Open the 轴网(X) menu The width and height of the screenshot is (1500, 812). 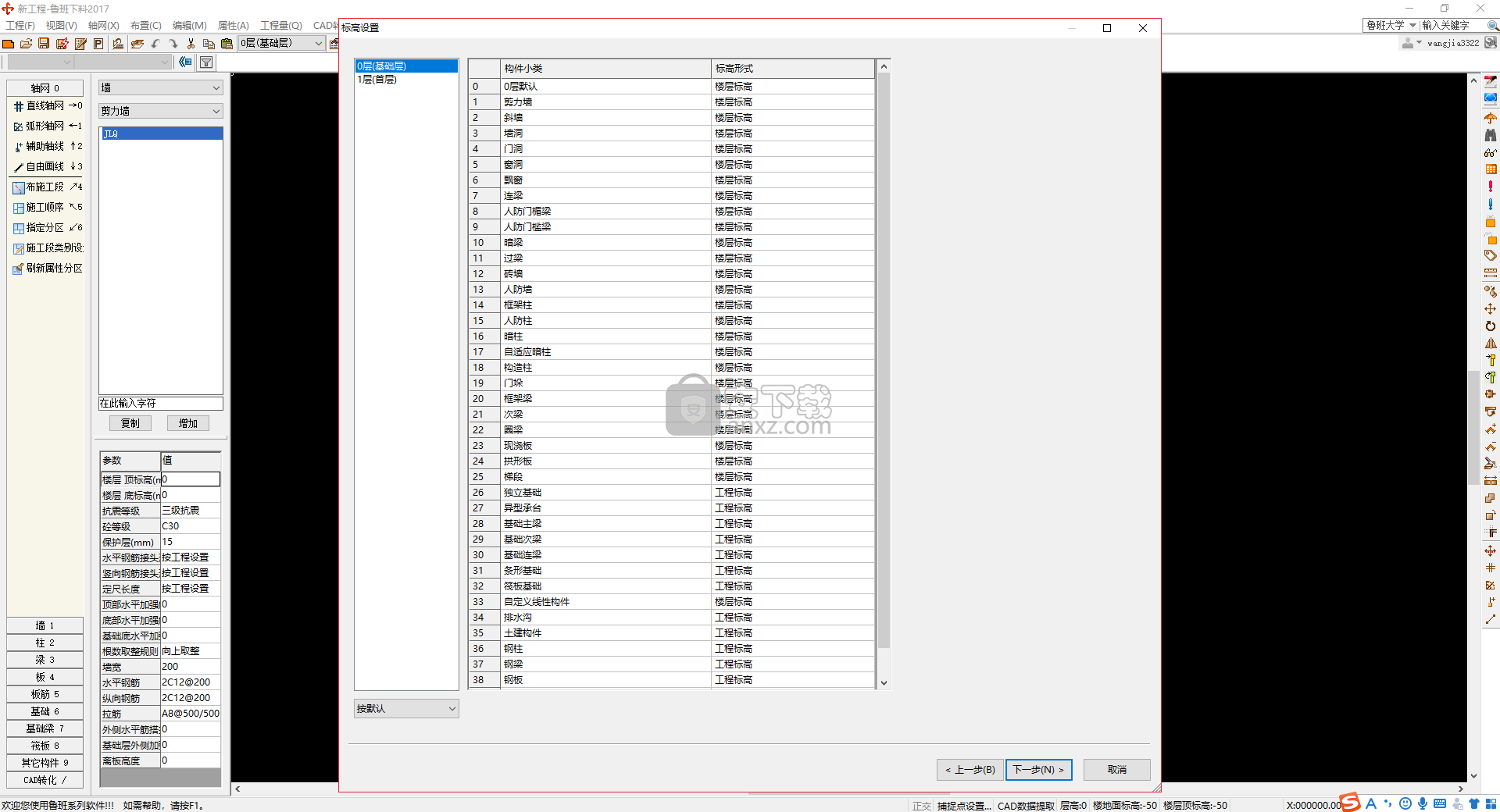(103, 26)
